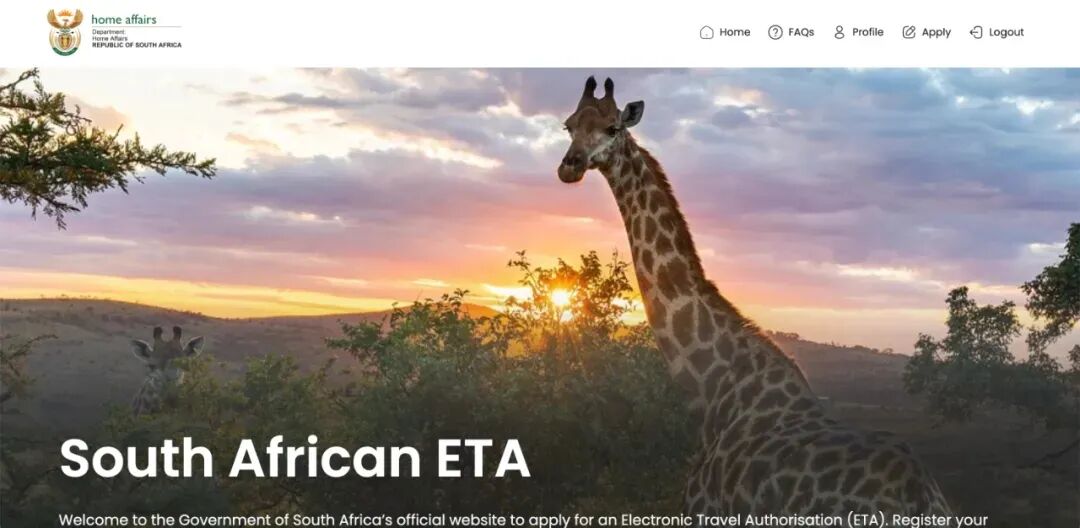Screen dimensions: 1080x528
Task: Click the 'South African ETA' heading
Action: point(295,457)
